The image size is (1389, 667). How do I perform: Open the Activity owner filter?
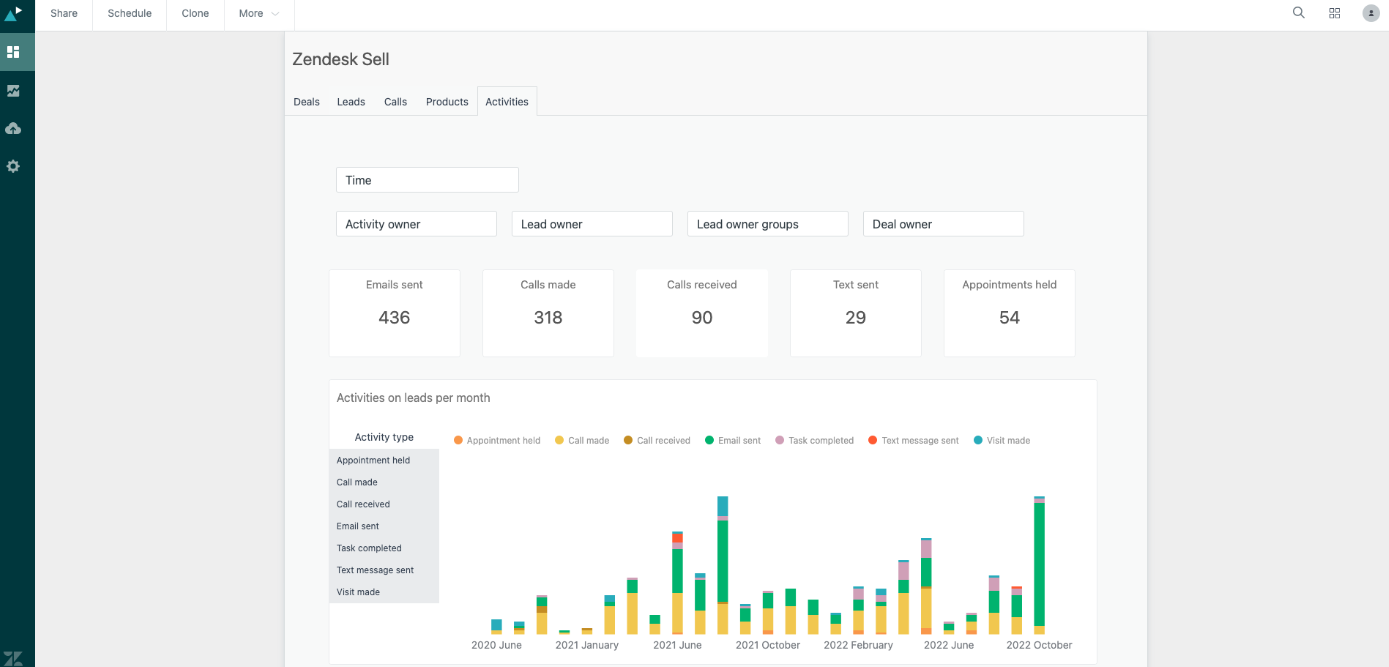point(416,224)
